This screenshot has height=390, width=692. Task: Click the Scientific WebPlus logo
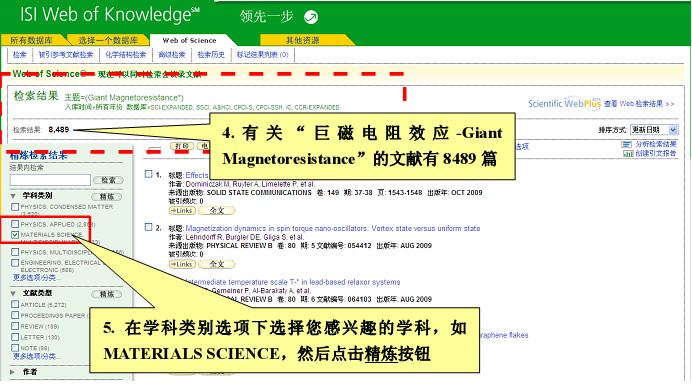coord(564,103)
